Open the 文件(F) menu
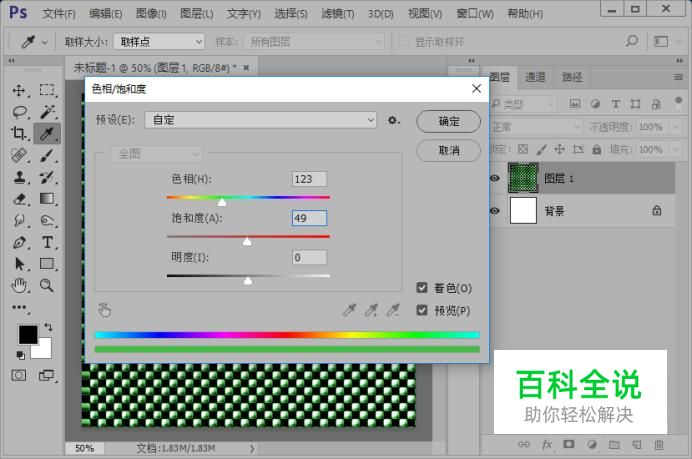 click(x=59, y=14)
